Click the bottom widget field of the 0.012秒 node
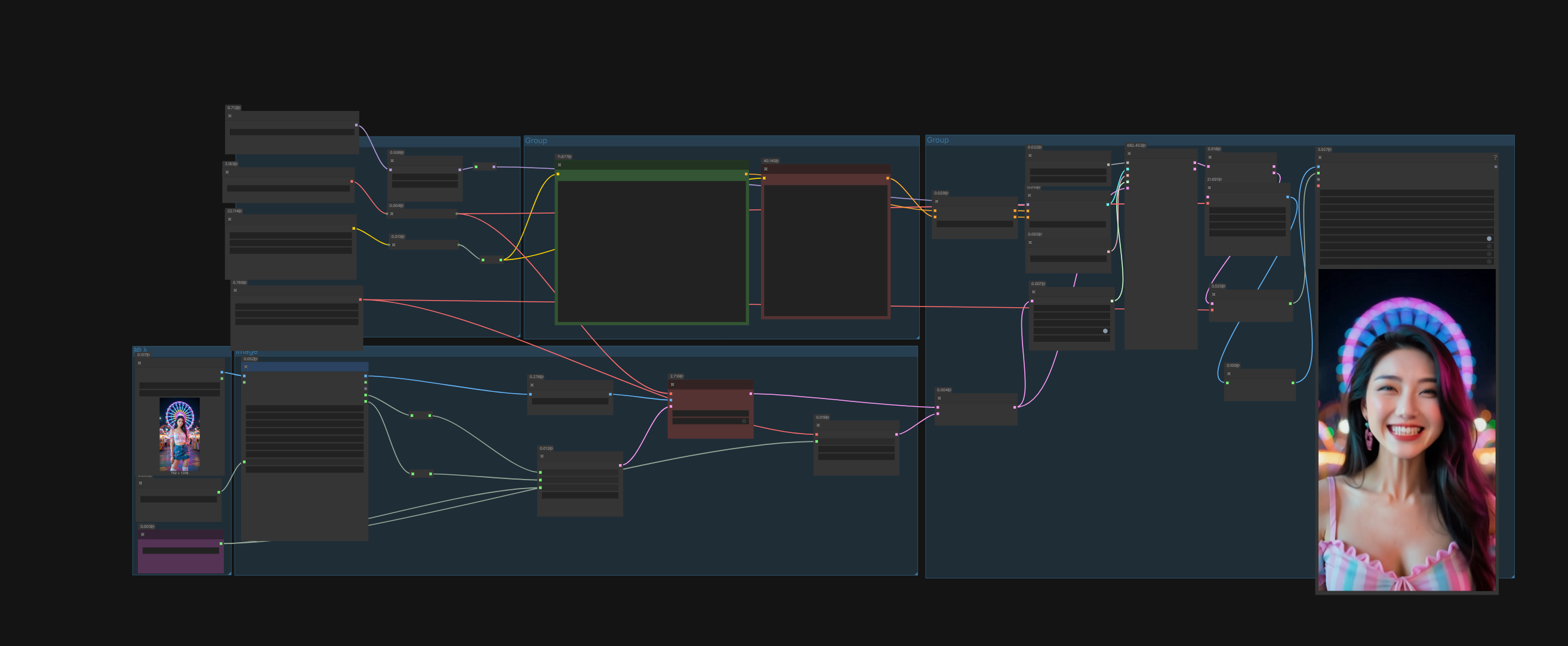The width and height of the screenshot is (1568, 646). click(580, 495)
